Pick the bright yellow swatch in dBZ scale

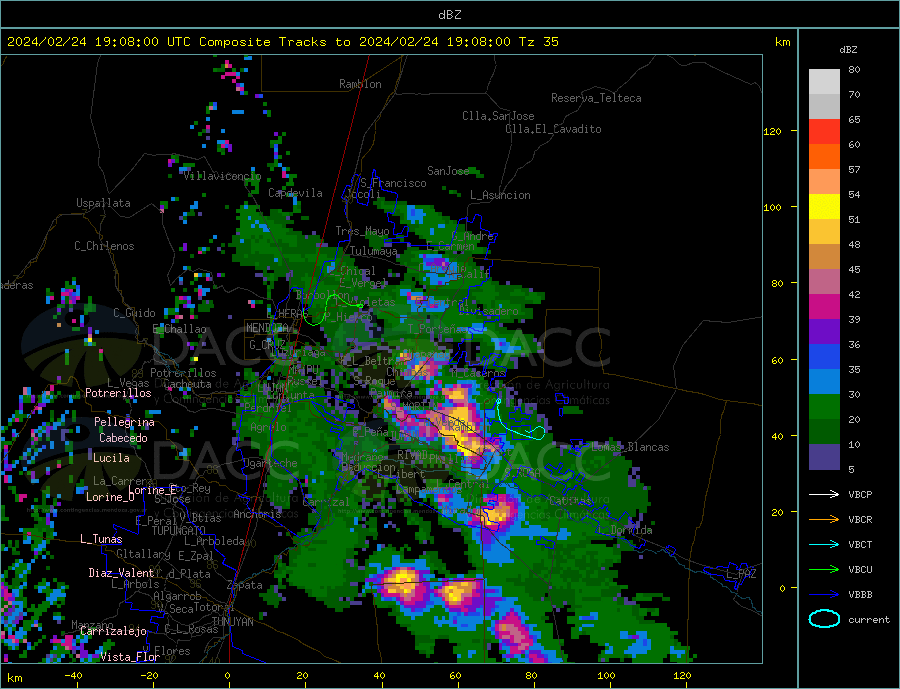click(824, 207)
